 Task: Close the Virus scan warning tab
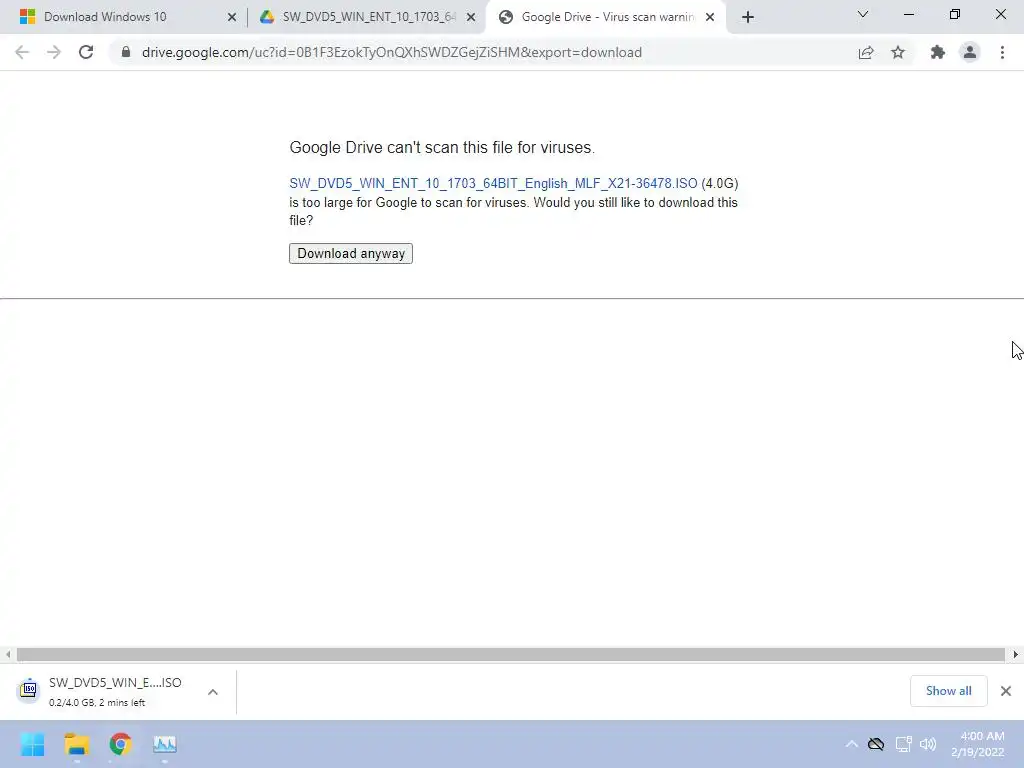(x=710, y=17)
